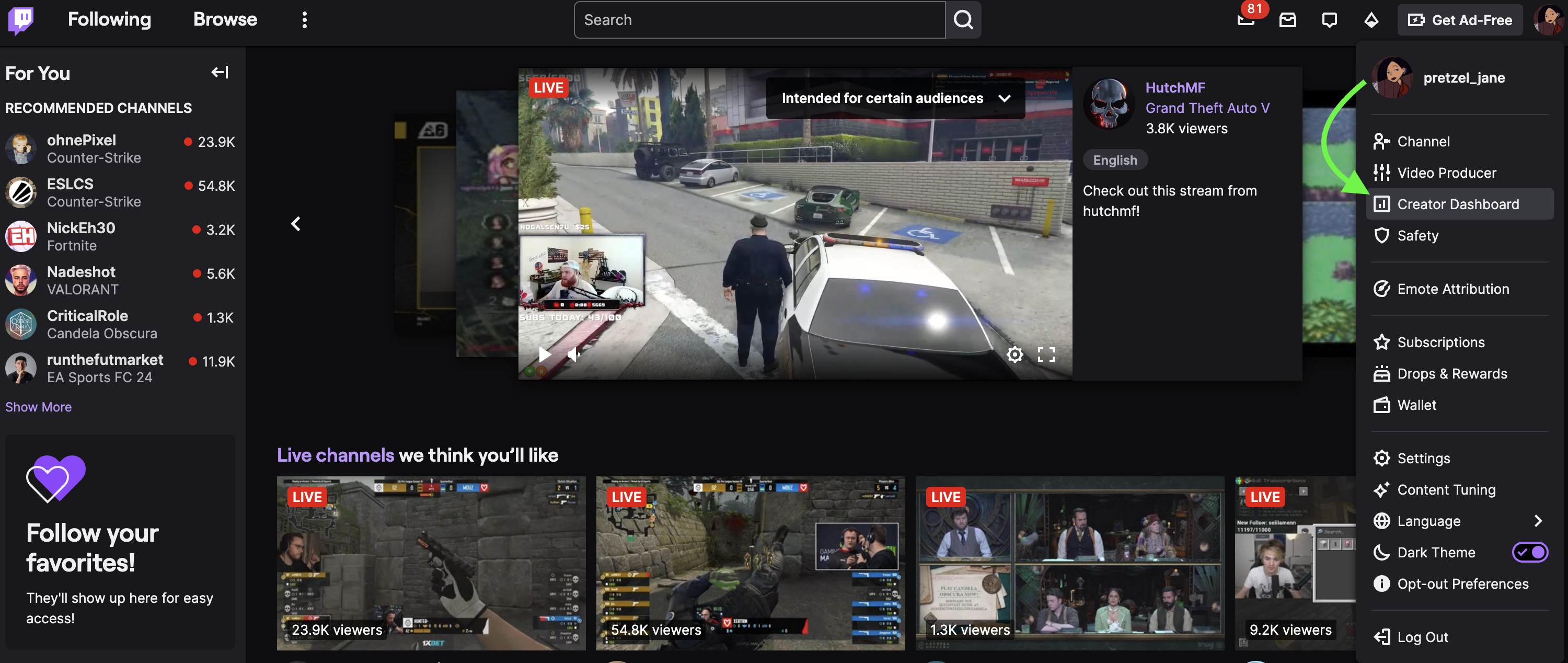1568x663 pixels.
Task: Open stream player settings gear
Action: [1014, 355]
